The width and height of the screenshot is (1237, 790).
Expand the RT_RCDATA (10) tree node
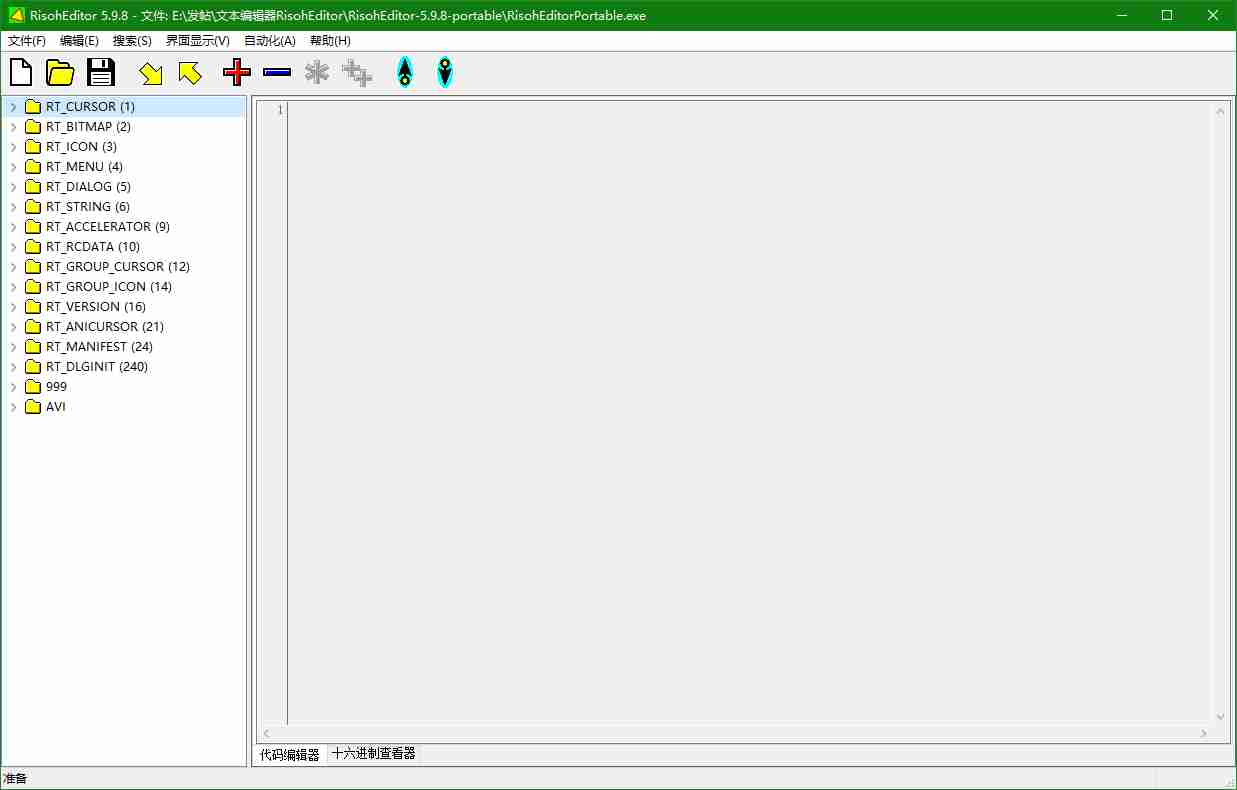(x=13, y=246)
